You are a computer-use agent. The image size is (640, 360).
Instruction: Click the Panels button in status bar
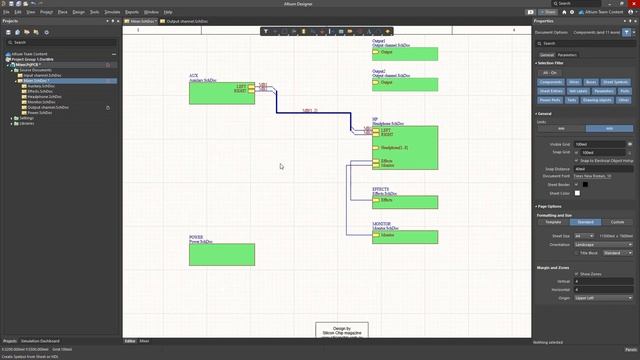pyautogui.click(x=631, y=350)
